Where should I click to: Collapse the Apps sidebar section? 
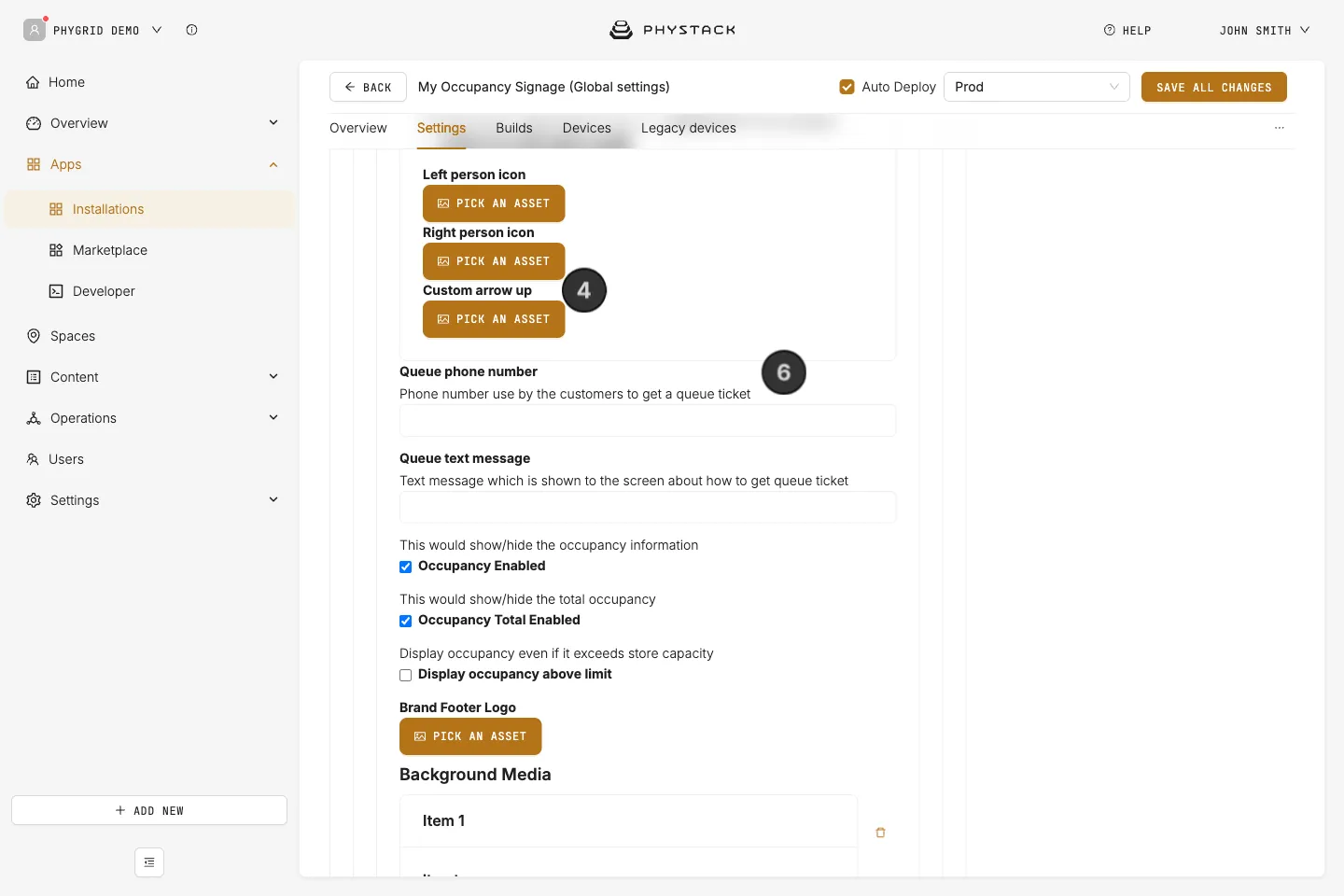point(273,164)
